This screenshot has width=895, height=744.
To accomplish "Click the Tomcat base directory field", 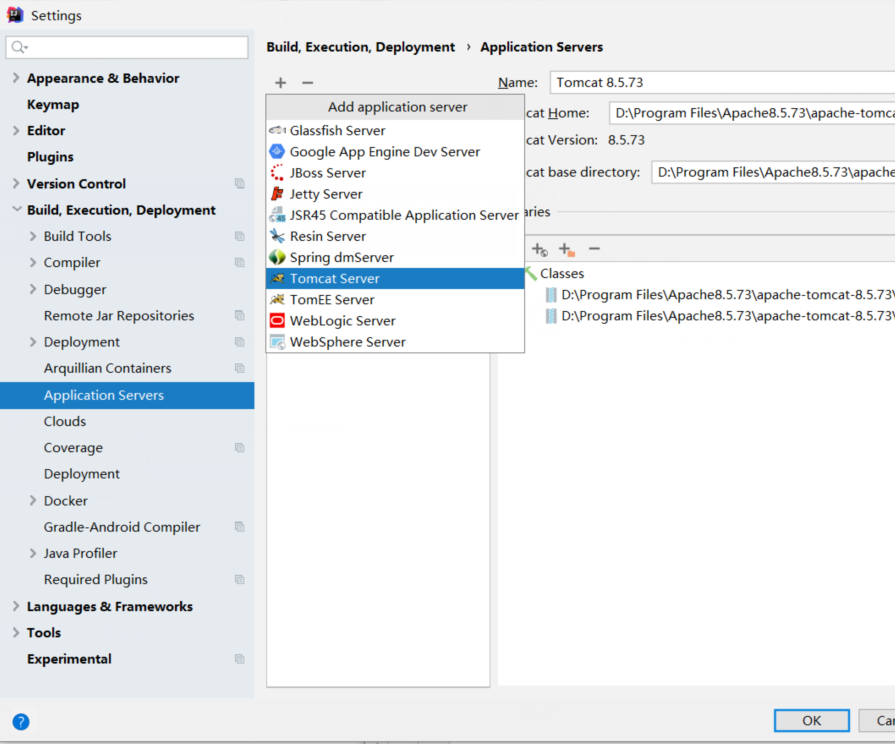I will pos(773,172).
